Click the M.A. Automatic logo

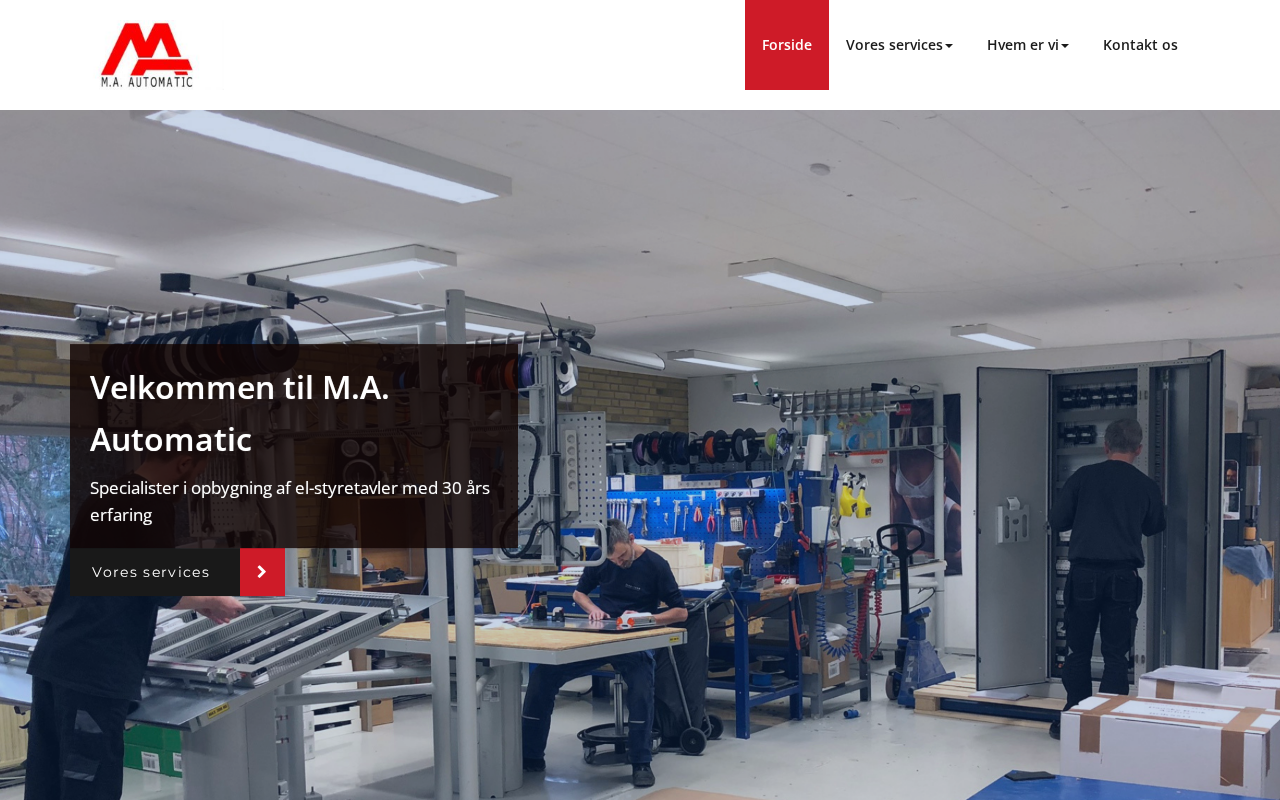[147, 55]
